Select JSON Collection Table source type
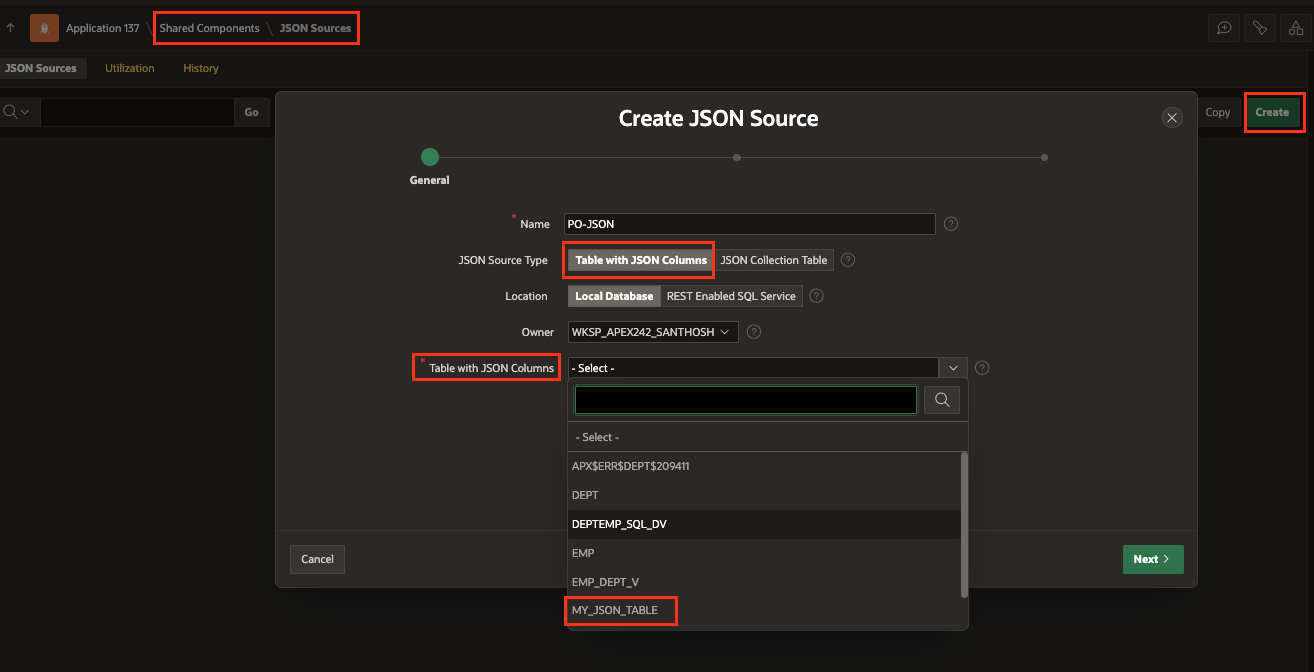The image size is (1314, 672). click(774, 260)
